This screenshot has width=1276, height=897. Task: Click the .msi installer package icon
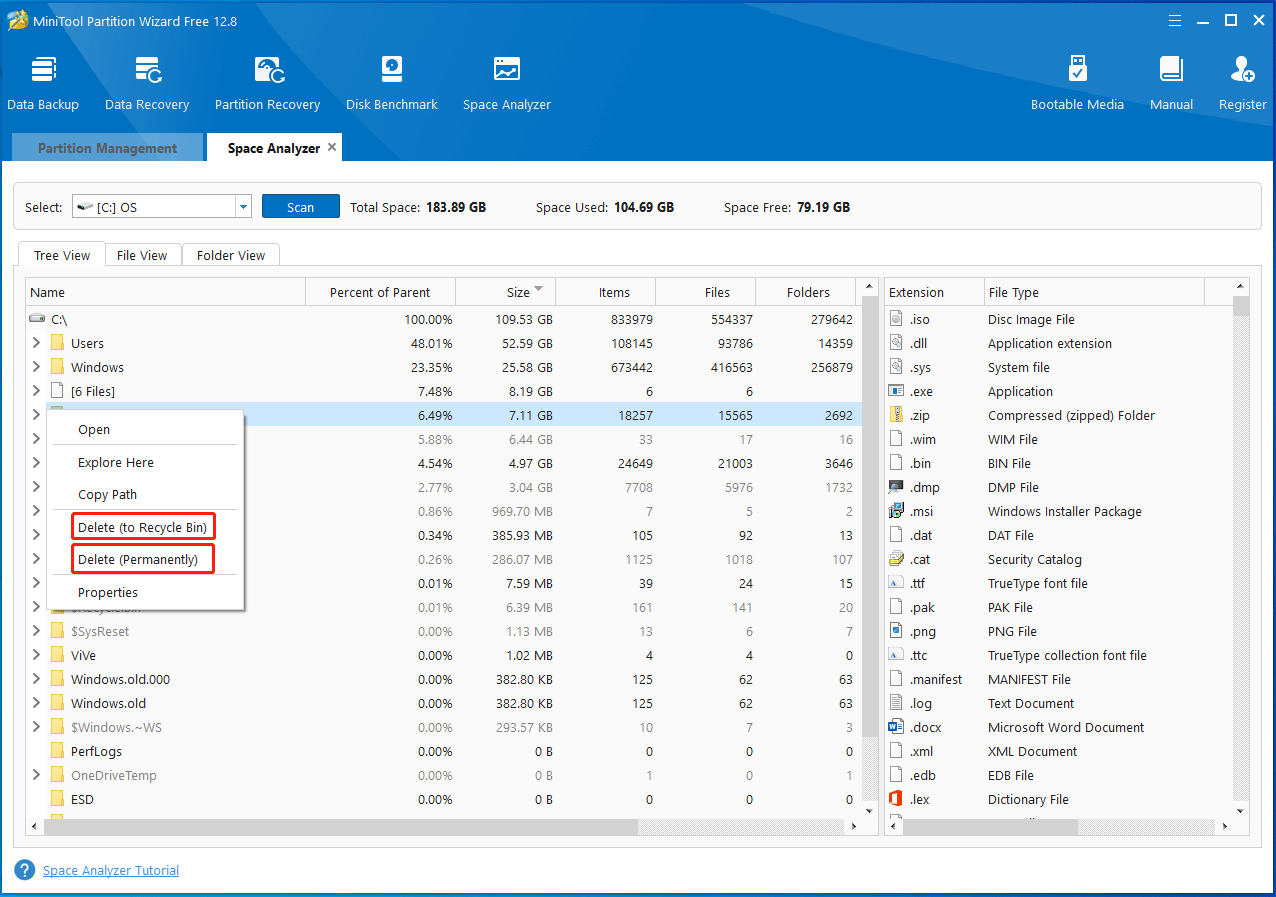(x=896, y=511)
